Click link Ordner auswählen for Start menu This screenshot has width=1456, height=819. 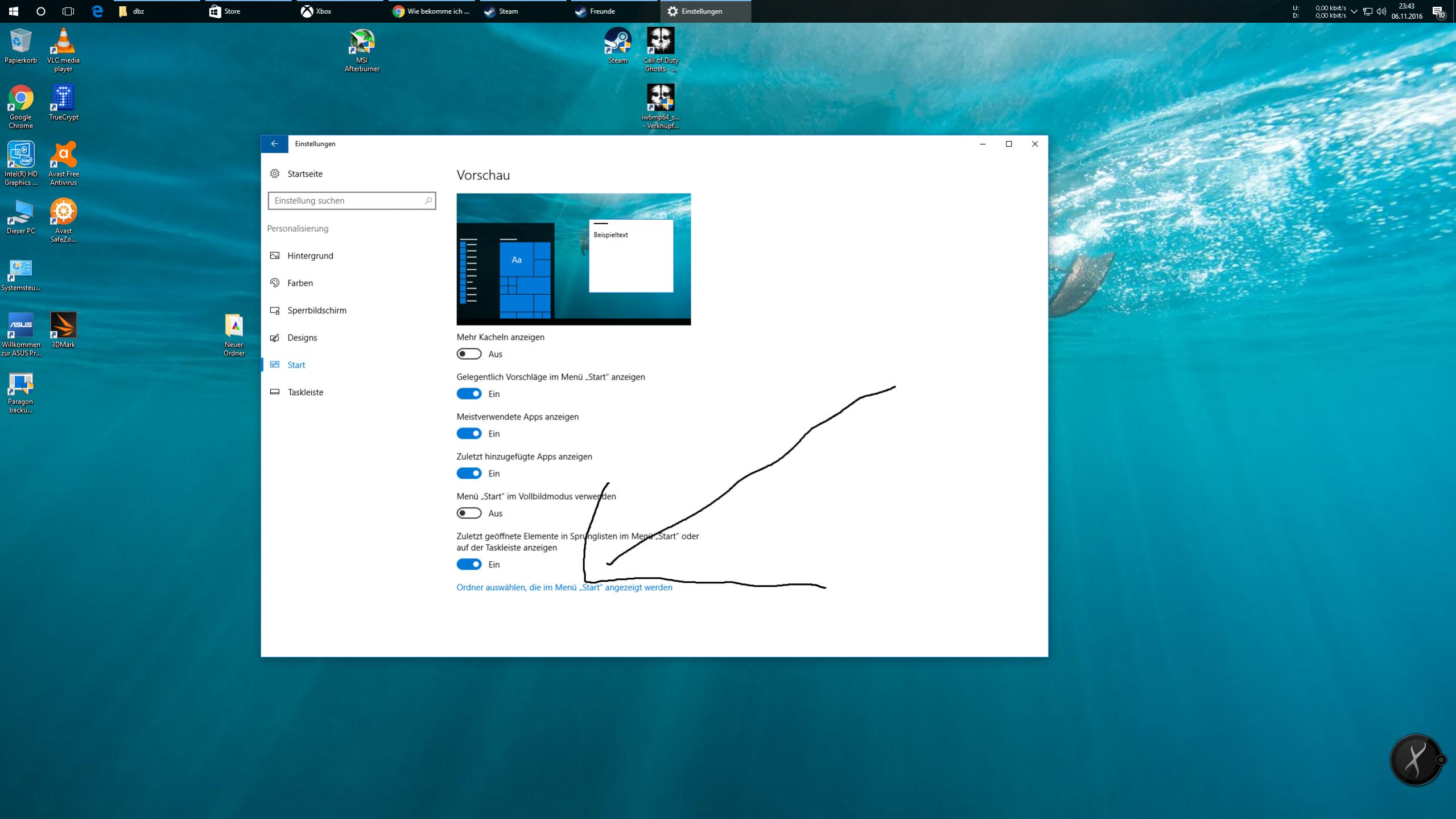click(564, 587)
